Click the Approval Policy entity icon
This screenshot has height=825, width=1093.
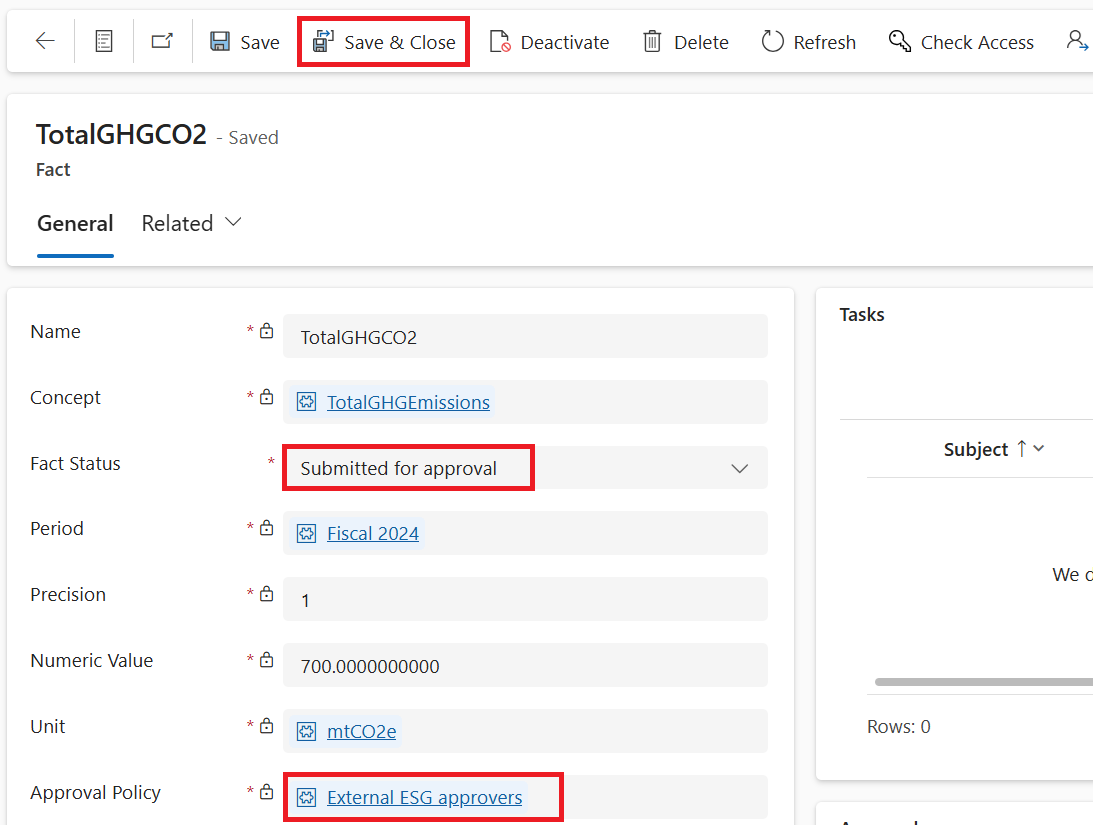coord(307,798)
